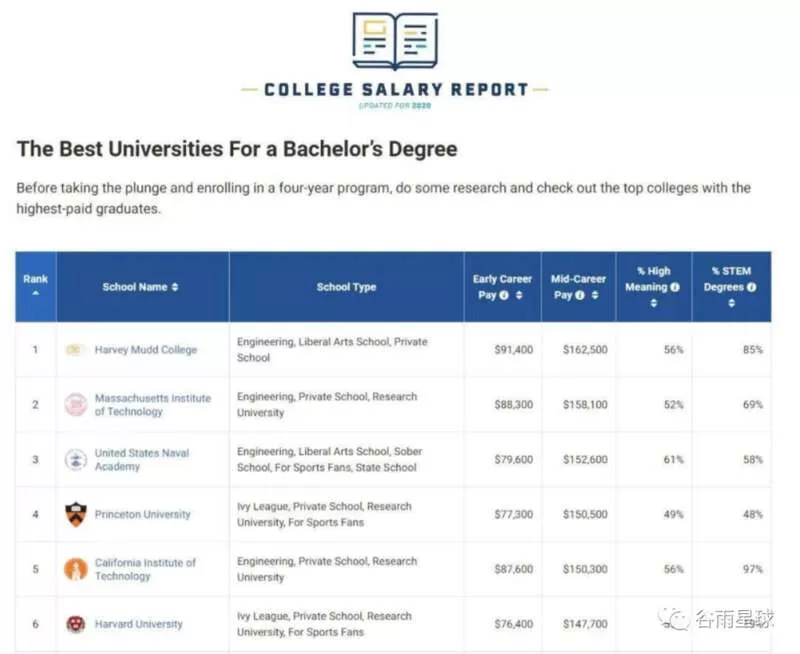
Task: Click the College Salary Report book logo
Action: pyautogui.click(x=395, y=41)
